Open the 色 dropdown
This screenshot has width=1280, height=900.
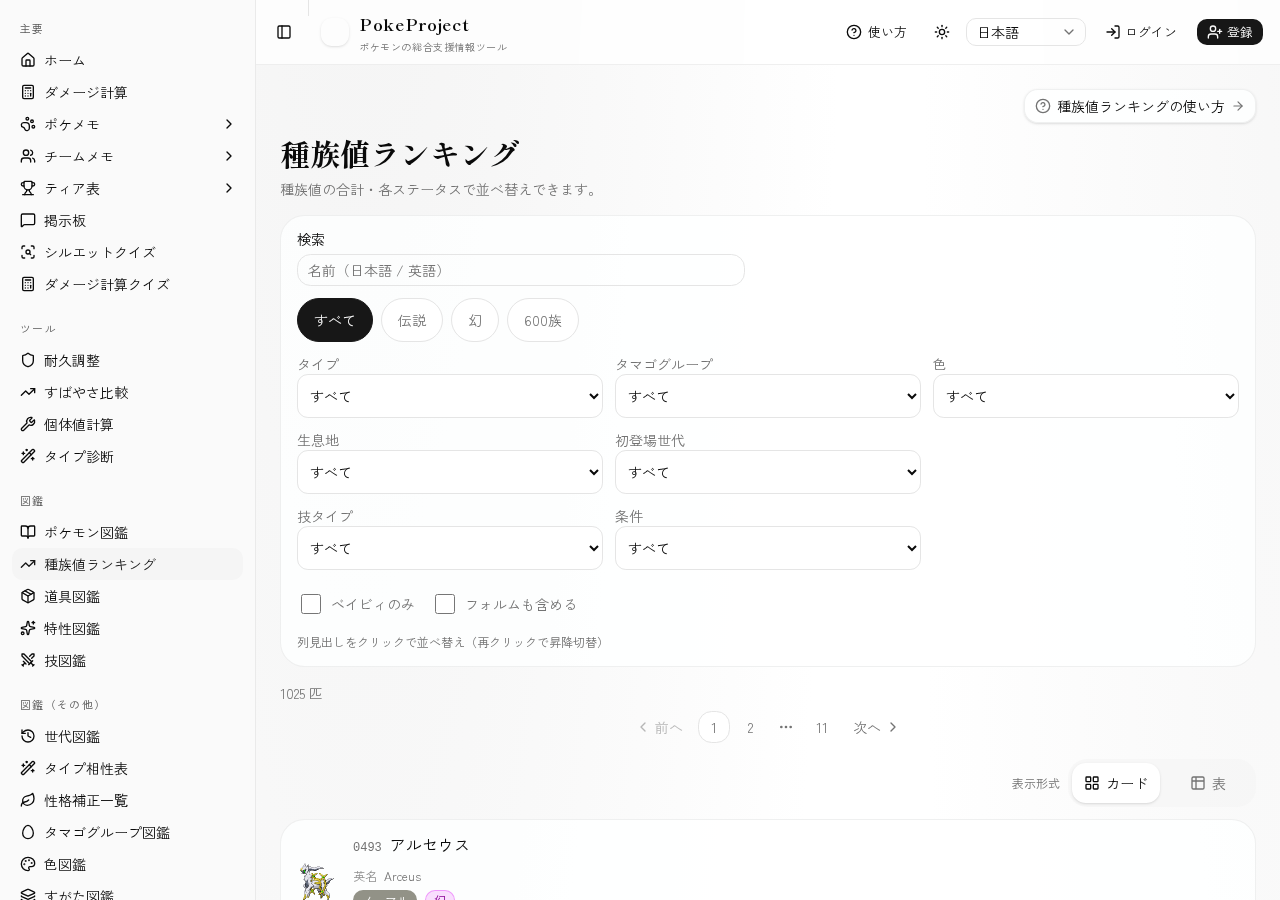pyautogui.click(x=1086, y=396)
